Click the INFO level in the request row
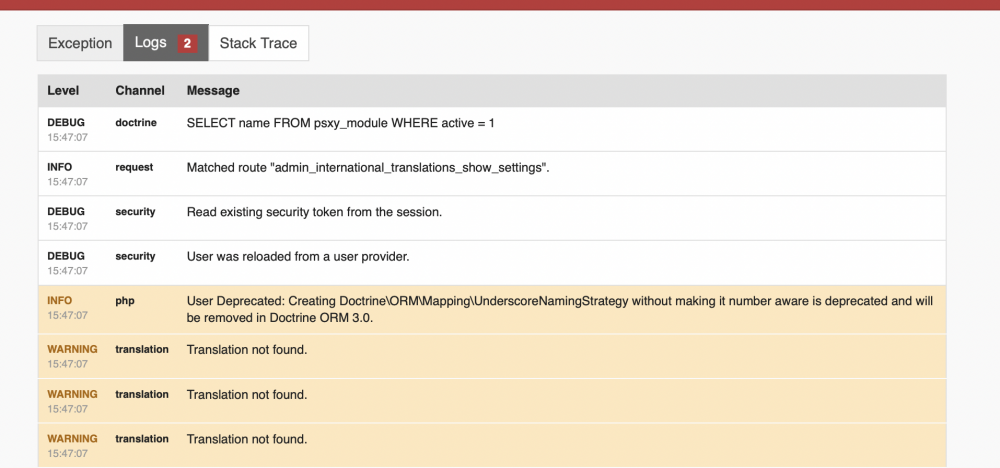The image size is (1000, 468). pyautogui.click(x=60, y=167)
